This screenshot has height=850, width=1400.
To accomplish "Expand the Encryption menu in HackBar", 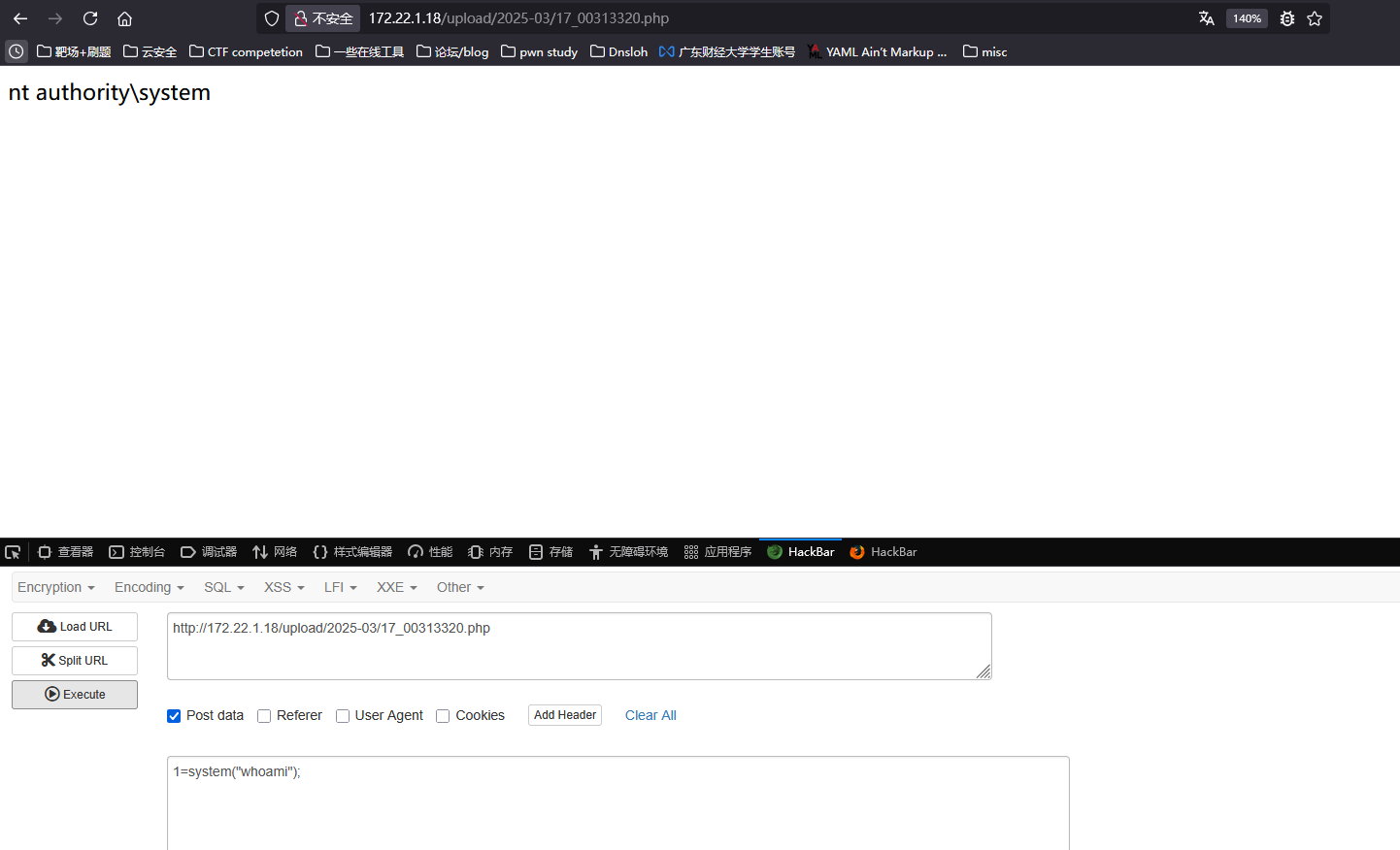I will [x=56, y=587].
